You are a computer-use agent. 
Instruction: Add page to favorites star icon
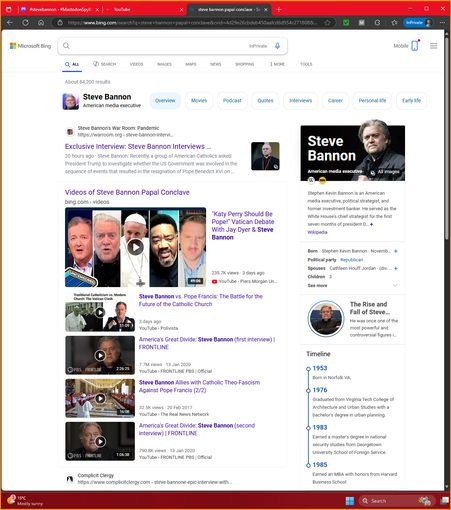tap(327, 23)
